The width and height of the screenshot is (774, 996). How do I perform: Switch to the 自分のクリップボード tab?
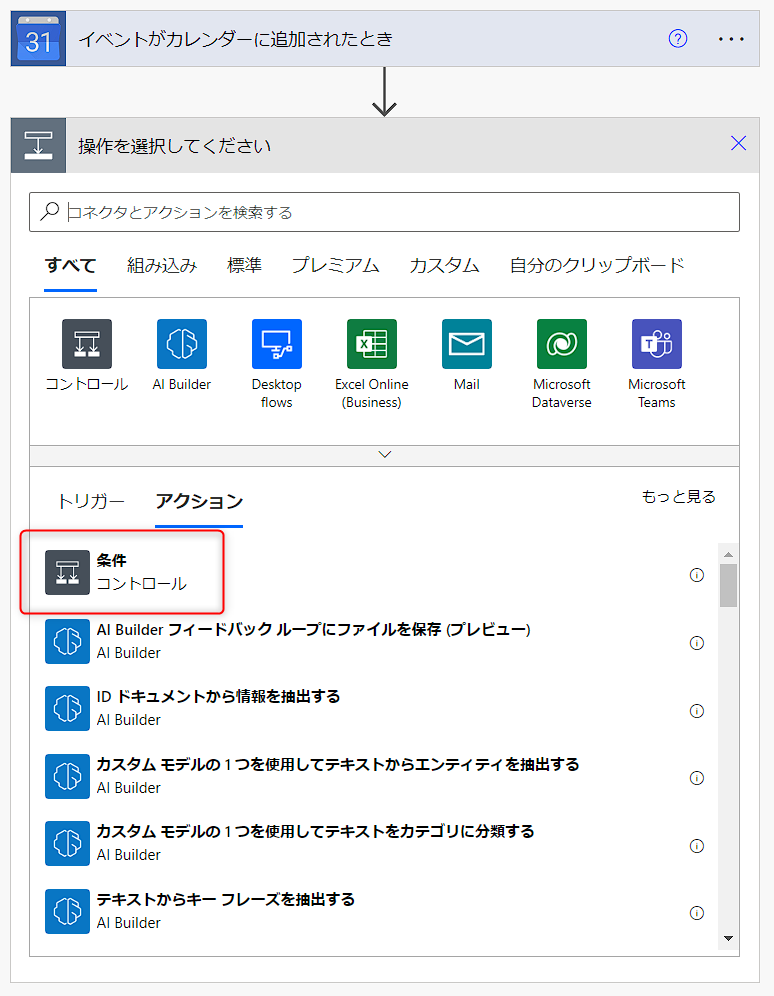pos(597,265)
